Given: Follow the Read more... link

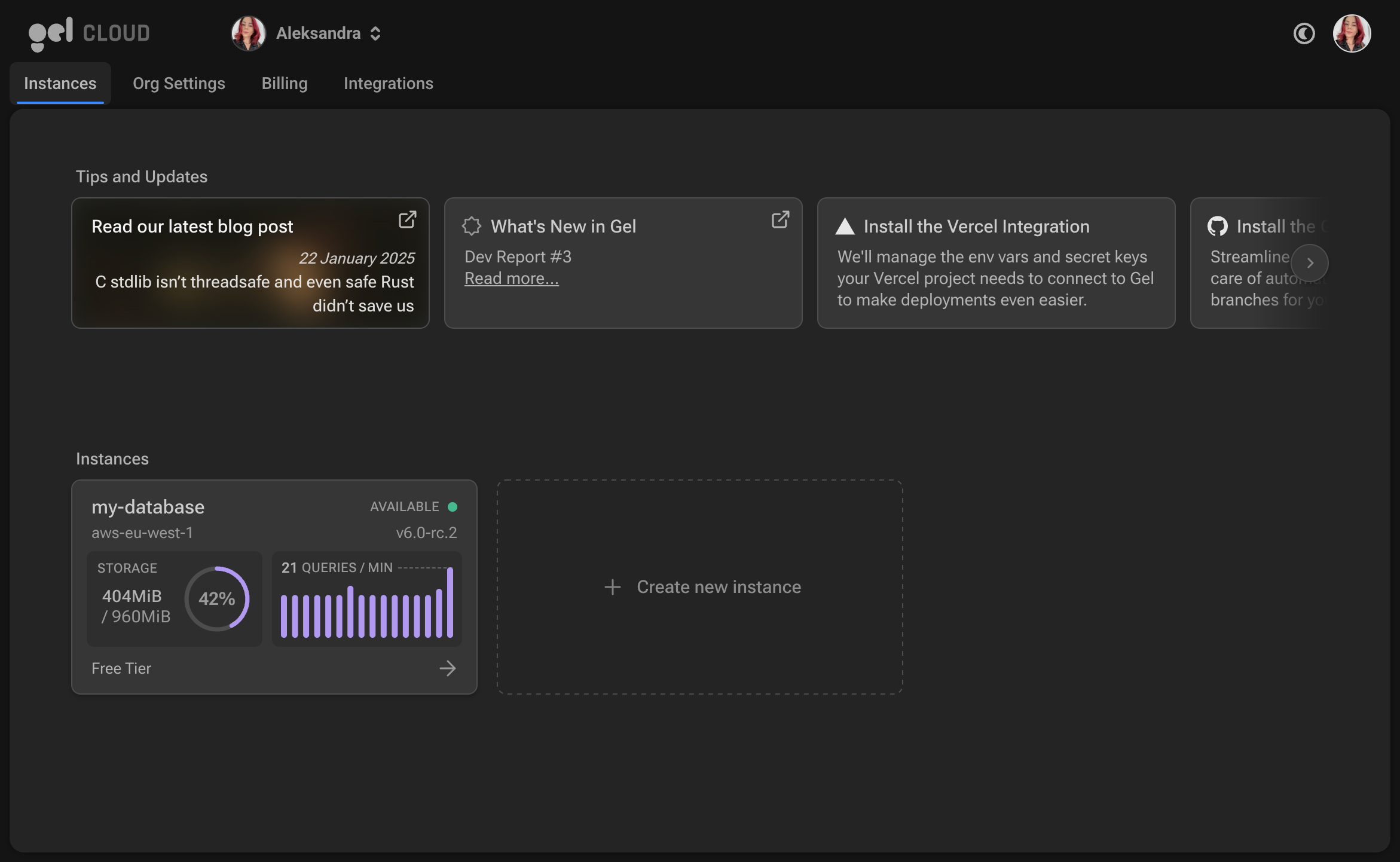Looking at the screenshot, I should pos(512,279).
